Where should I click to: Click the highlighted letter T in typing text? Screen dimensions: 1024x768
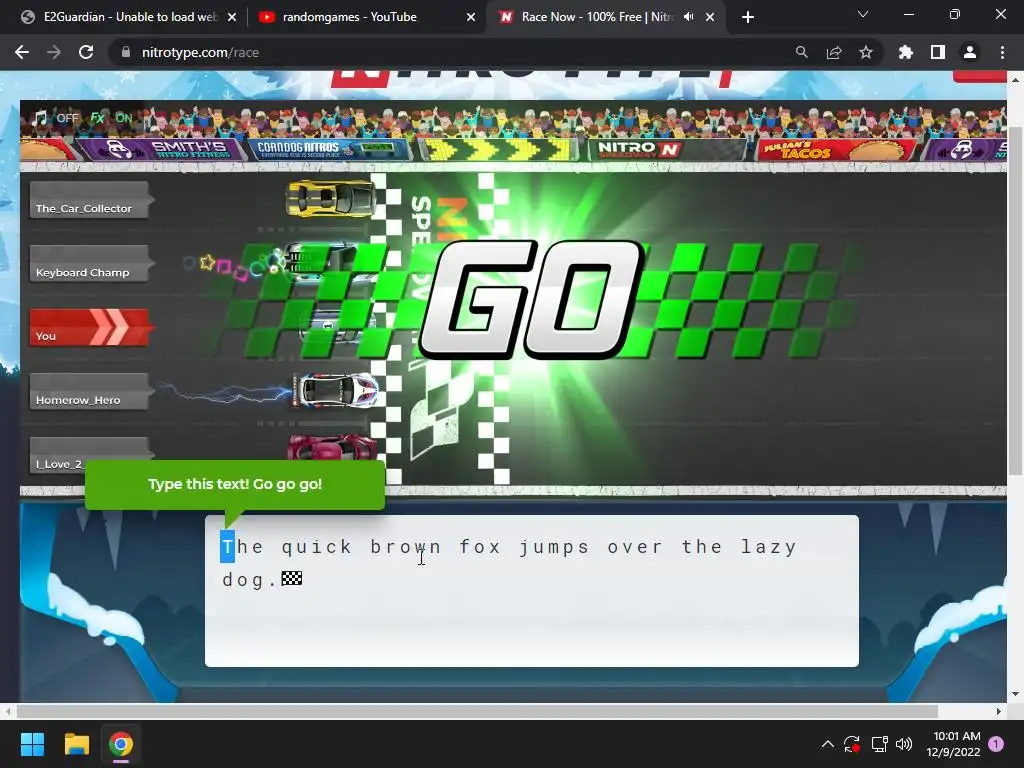tap(227, 547)
